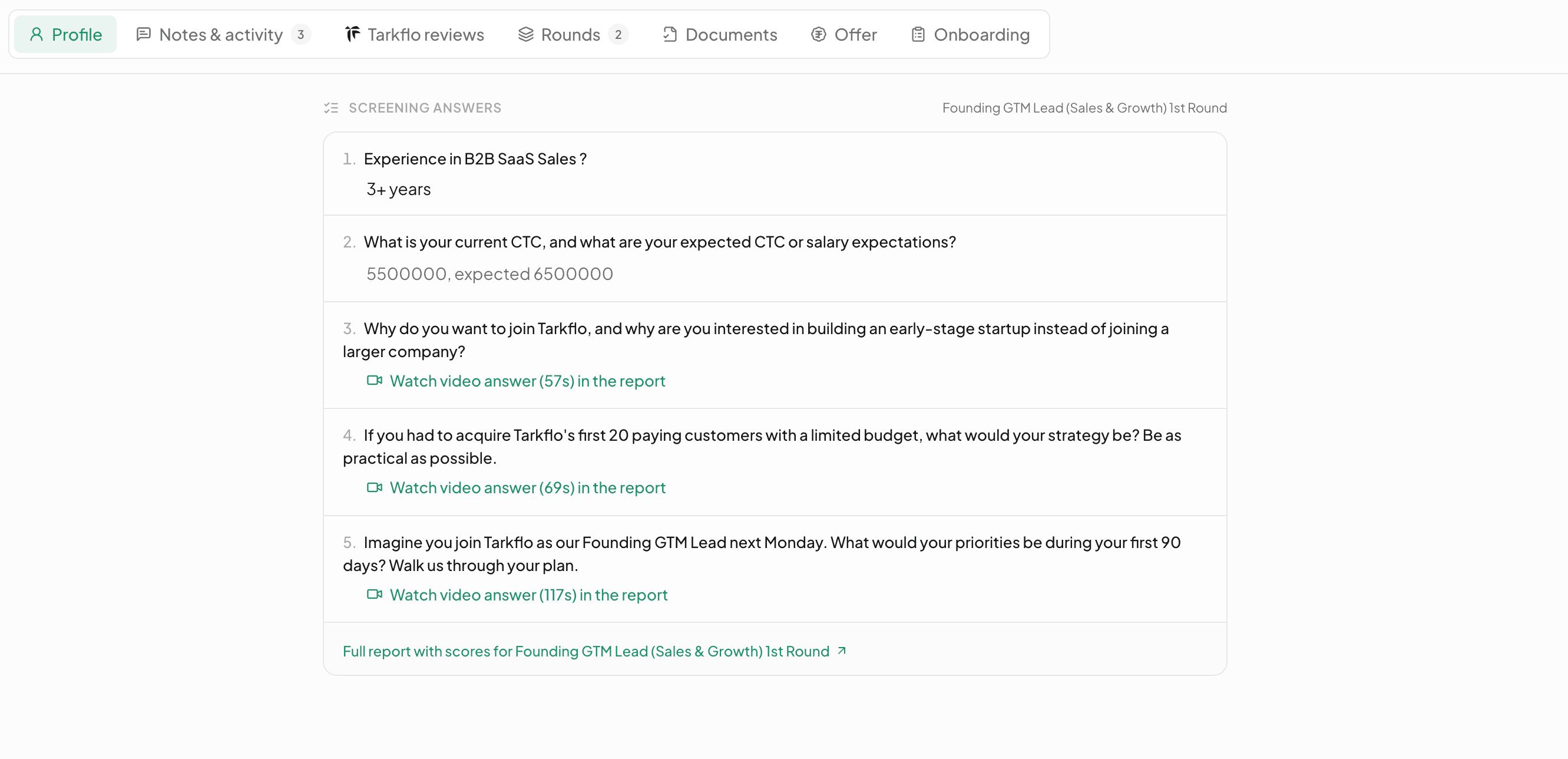Click the Tarkflo logo icon
Viewport: 1568px width, 759px height.
click(352, 34)
